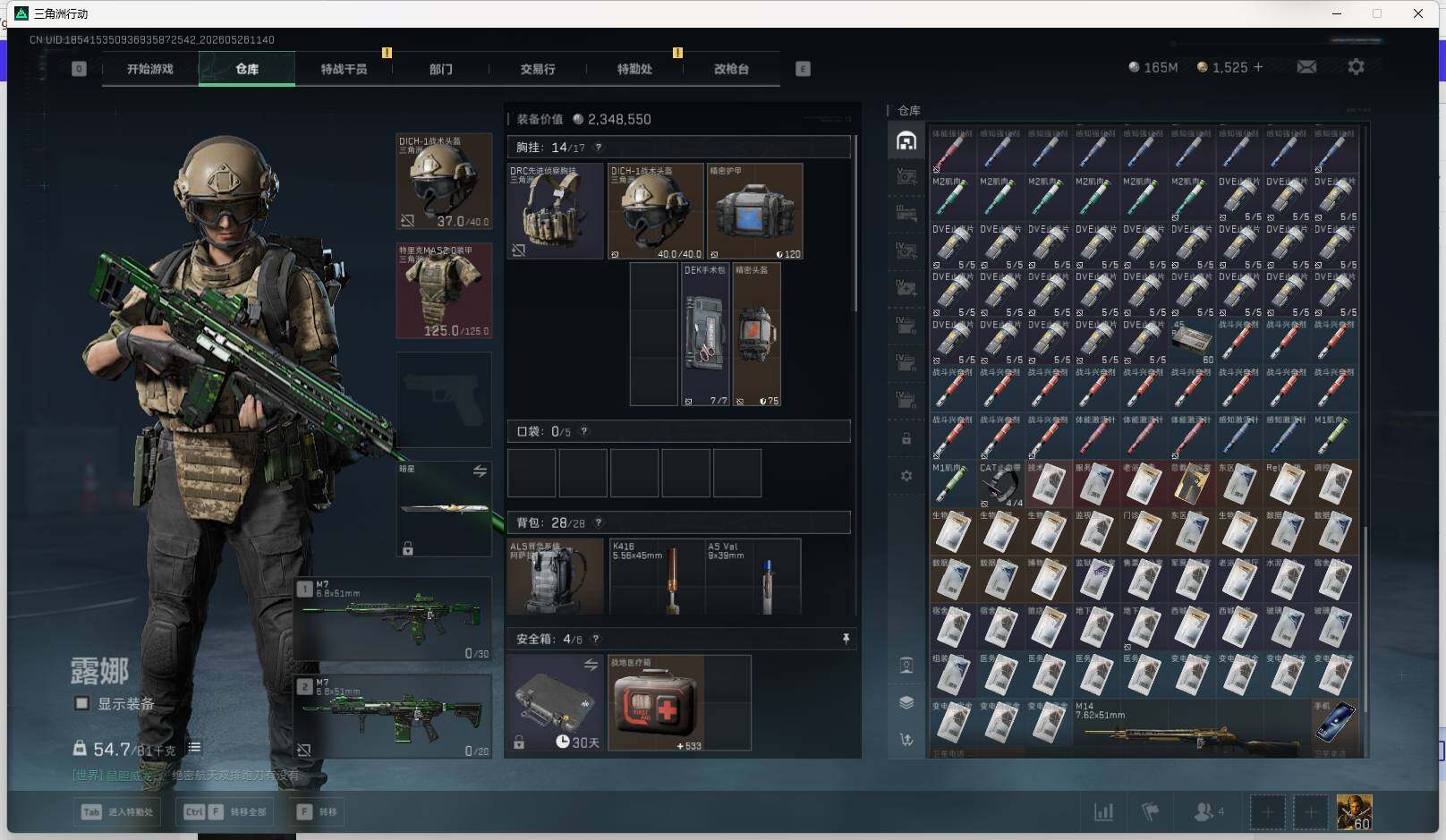
Task: Open the 交易行 tab
Action: pos(538,69)
